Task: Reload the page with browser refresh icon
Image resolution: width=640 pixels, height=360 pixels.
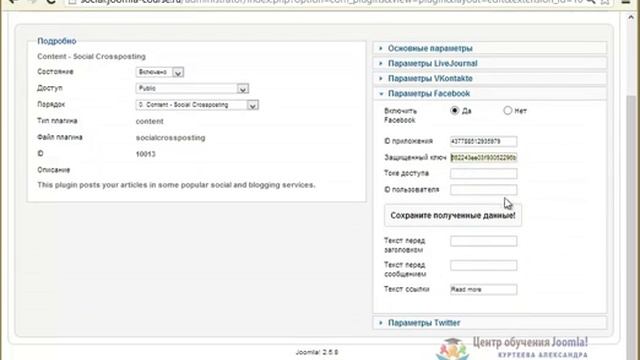Action: point(51,2)
